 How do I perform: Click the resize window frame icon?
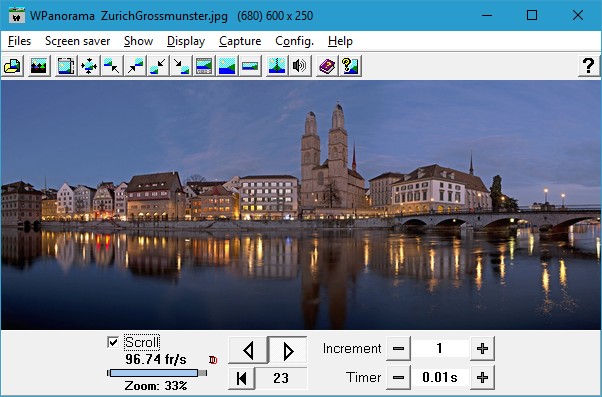(66, 66)
